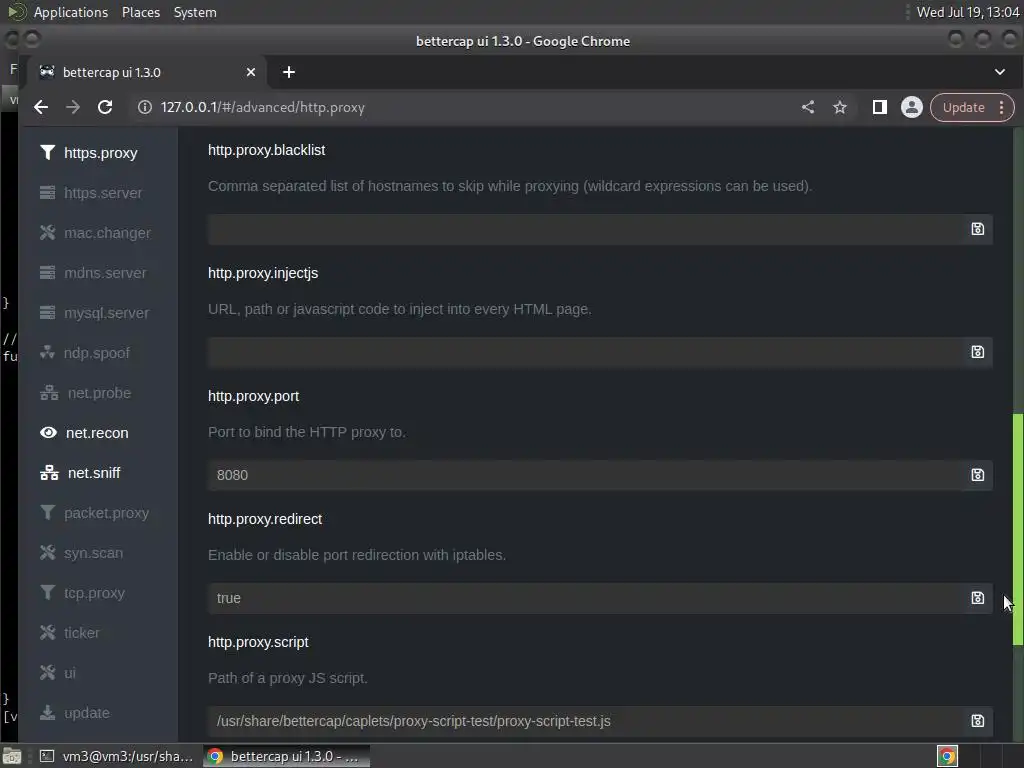1024x768 pixels.
Task: Open Chrome profile avatar
Action: [912, 107]
